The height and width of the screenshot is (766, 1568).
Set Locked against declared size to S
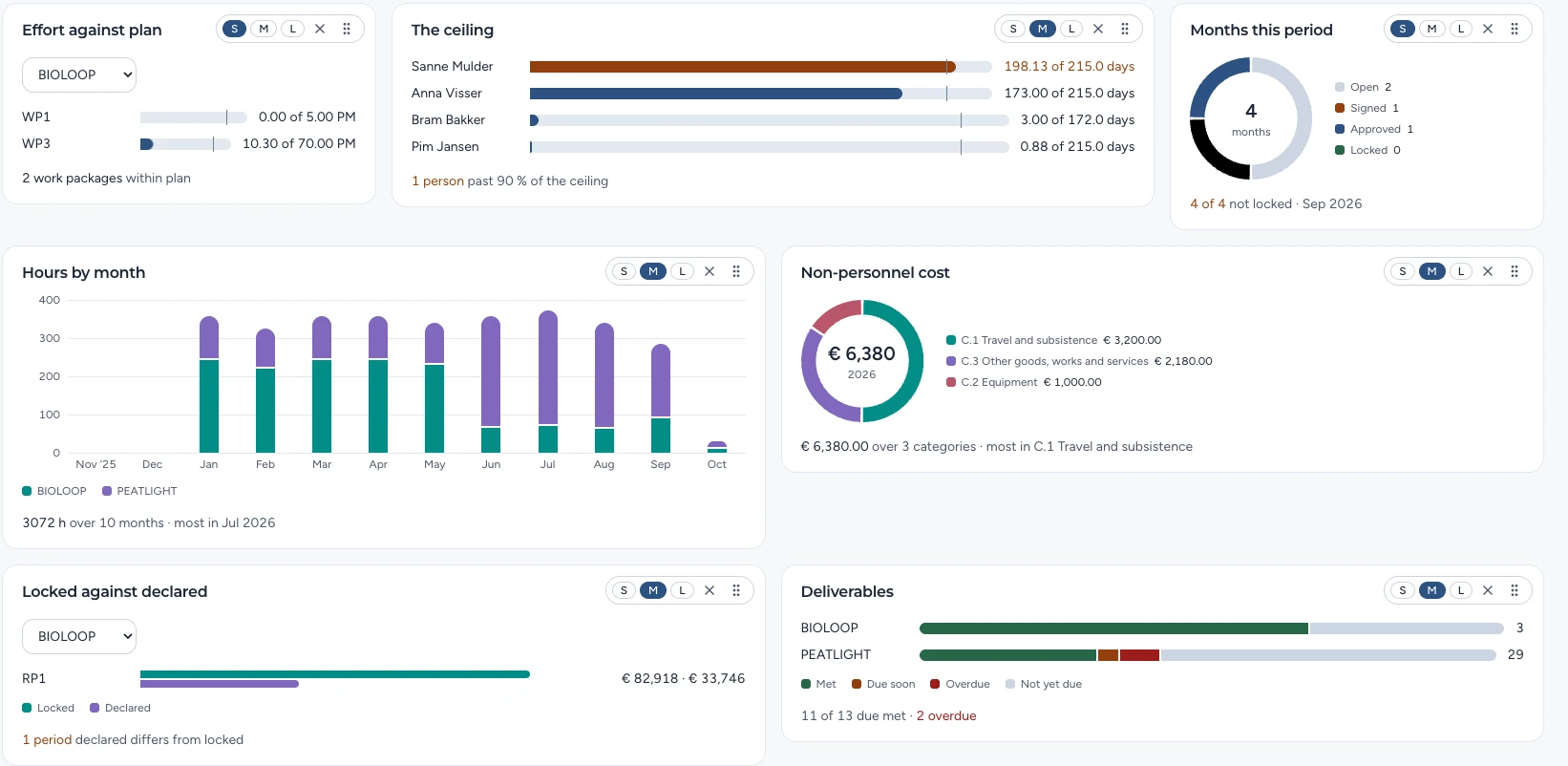[x=624, y=590]
